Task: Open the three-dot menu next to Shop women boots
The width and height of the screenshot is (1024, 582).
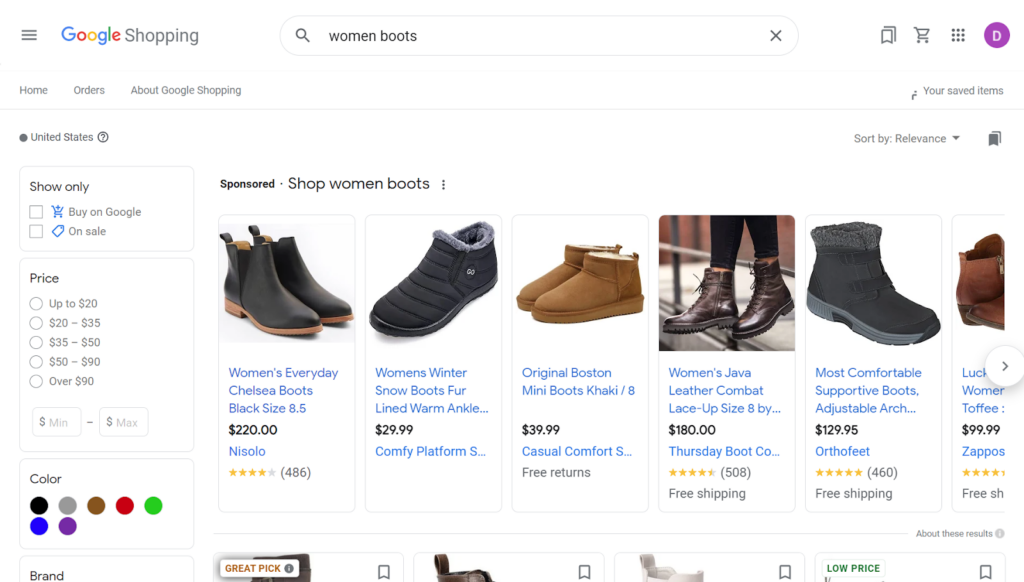Action: point(443,185)
